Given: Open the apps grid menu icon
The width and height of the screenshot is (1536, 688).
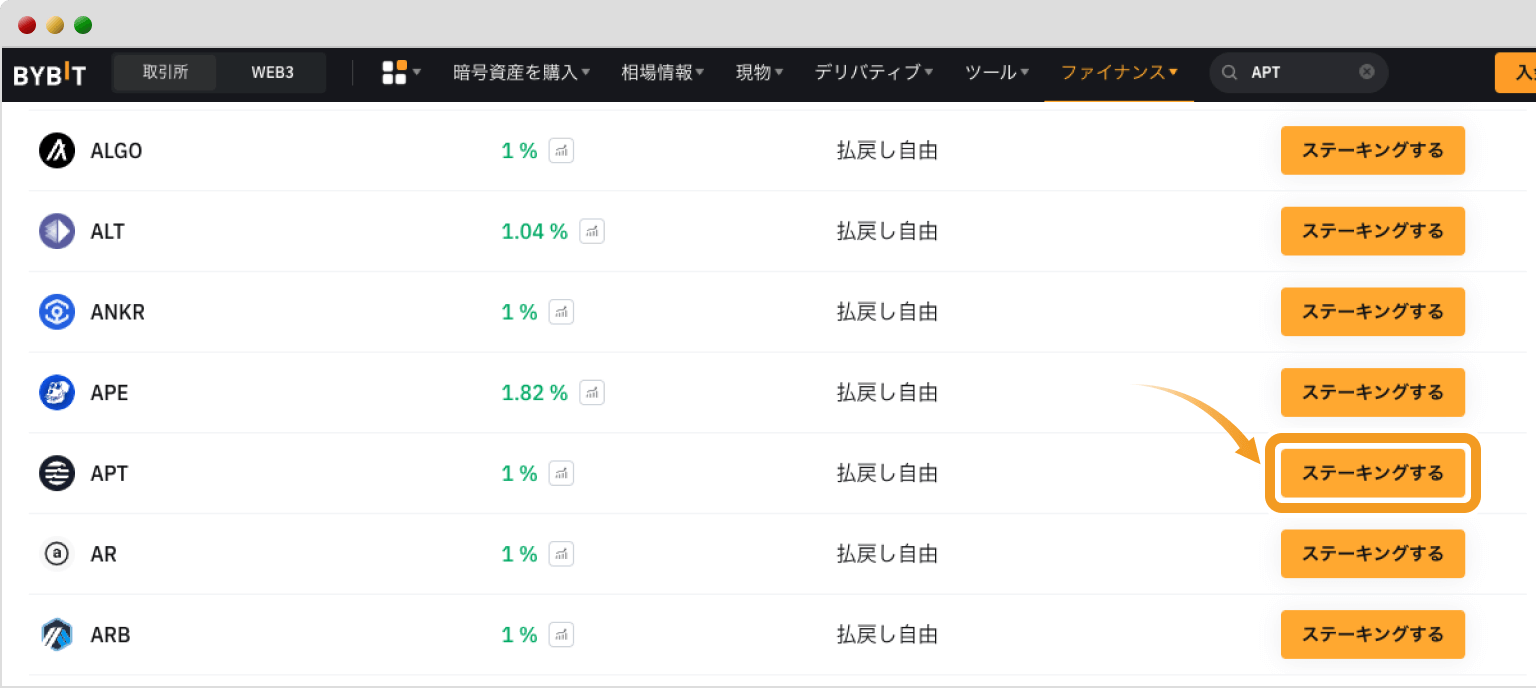Looking at the screenshot, I should pyautogui.click(x=395, y=72).
